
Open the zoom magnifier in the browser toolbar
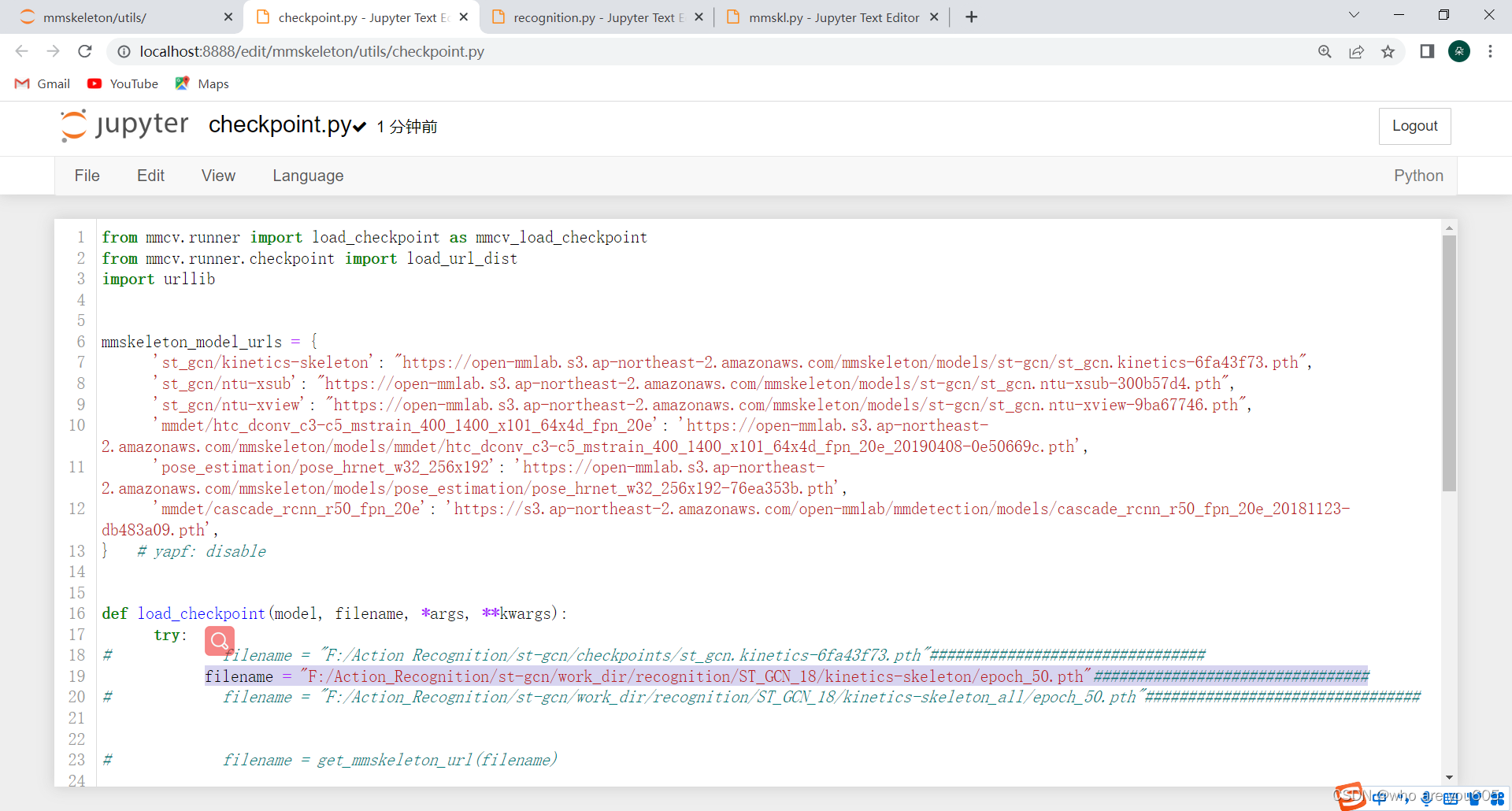click(x=1325, y=51)
